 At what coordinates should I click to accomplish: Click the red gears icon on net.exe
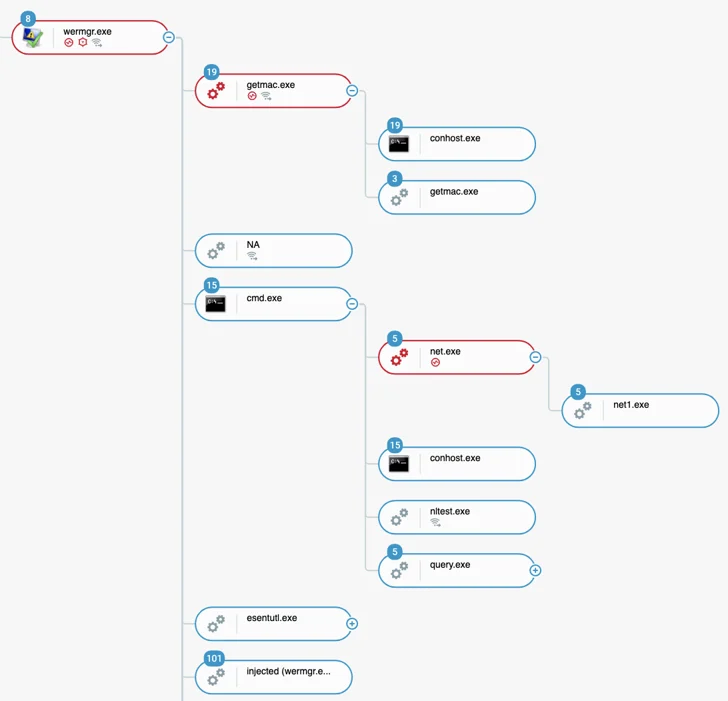399,357
